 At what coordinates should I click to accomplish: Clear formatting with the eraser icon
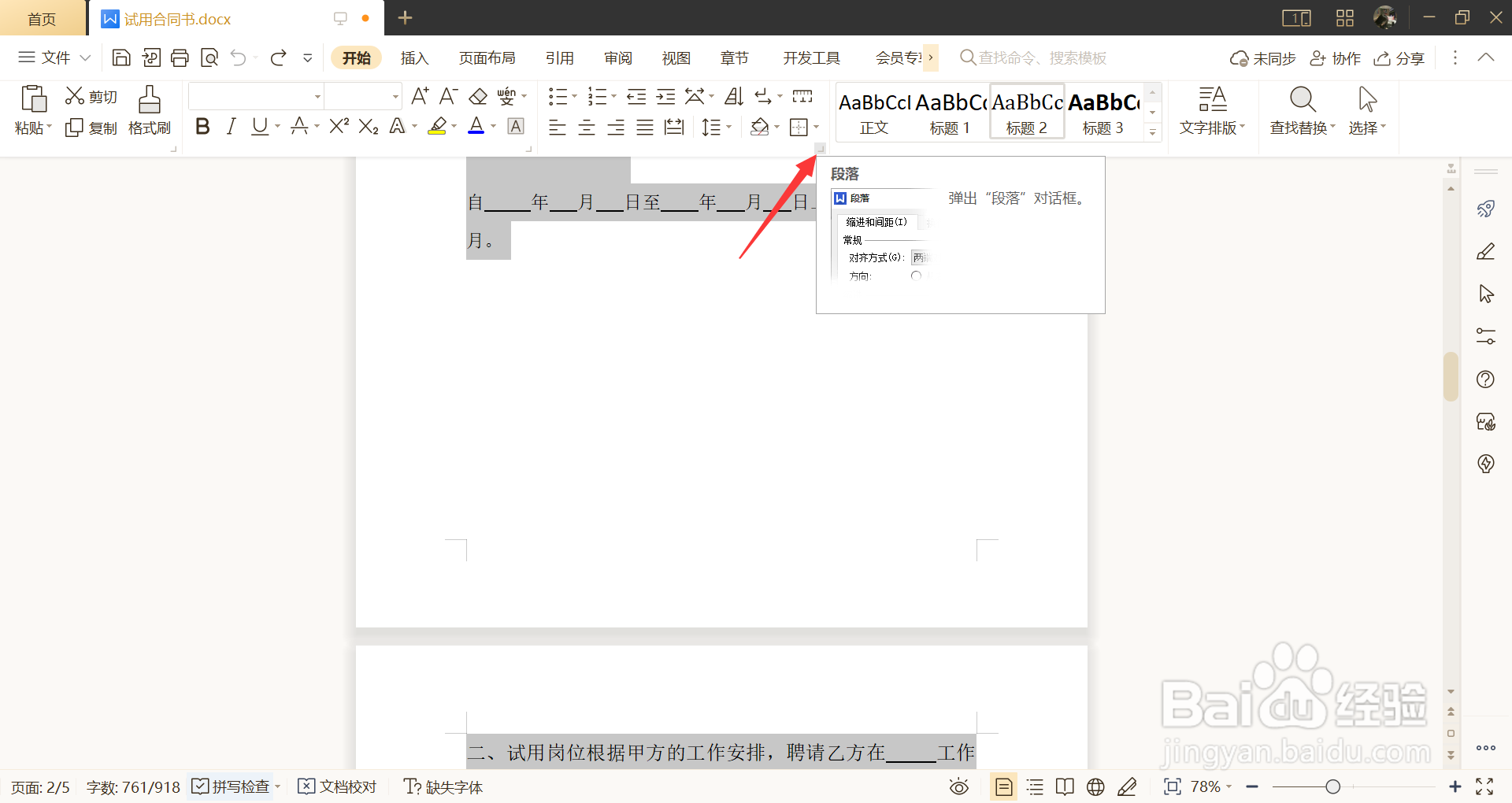[x=478, y=97]
